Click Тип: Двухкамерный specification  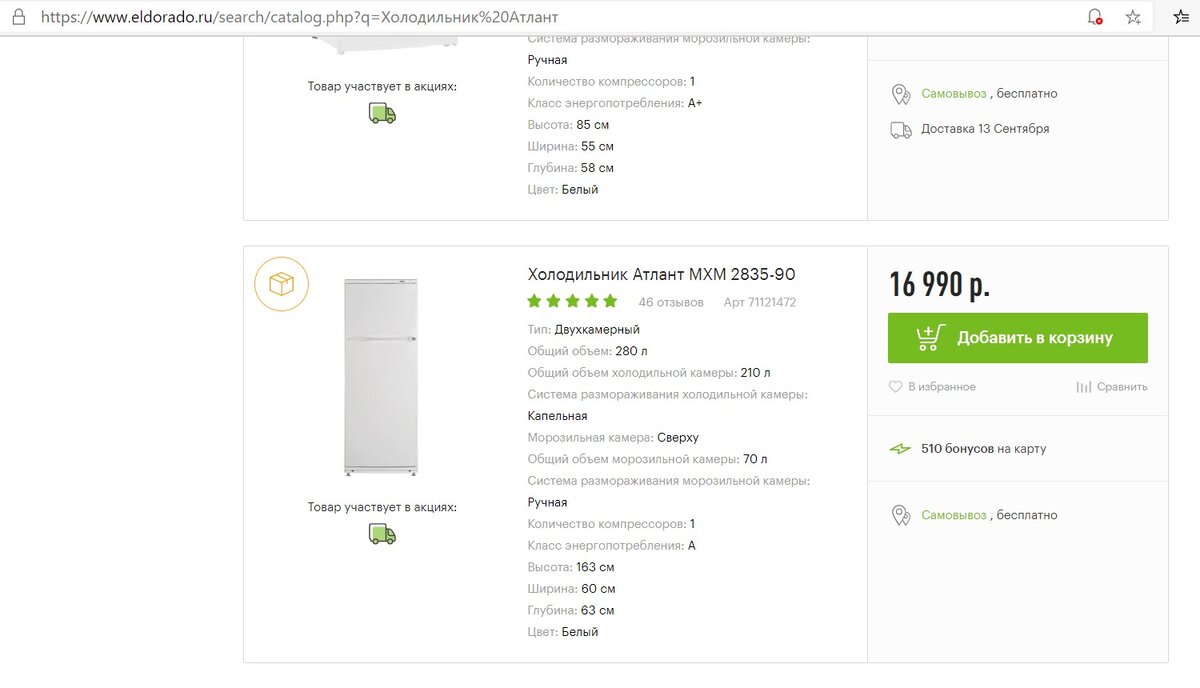pyautogui.click(x=583, y=329)
